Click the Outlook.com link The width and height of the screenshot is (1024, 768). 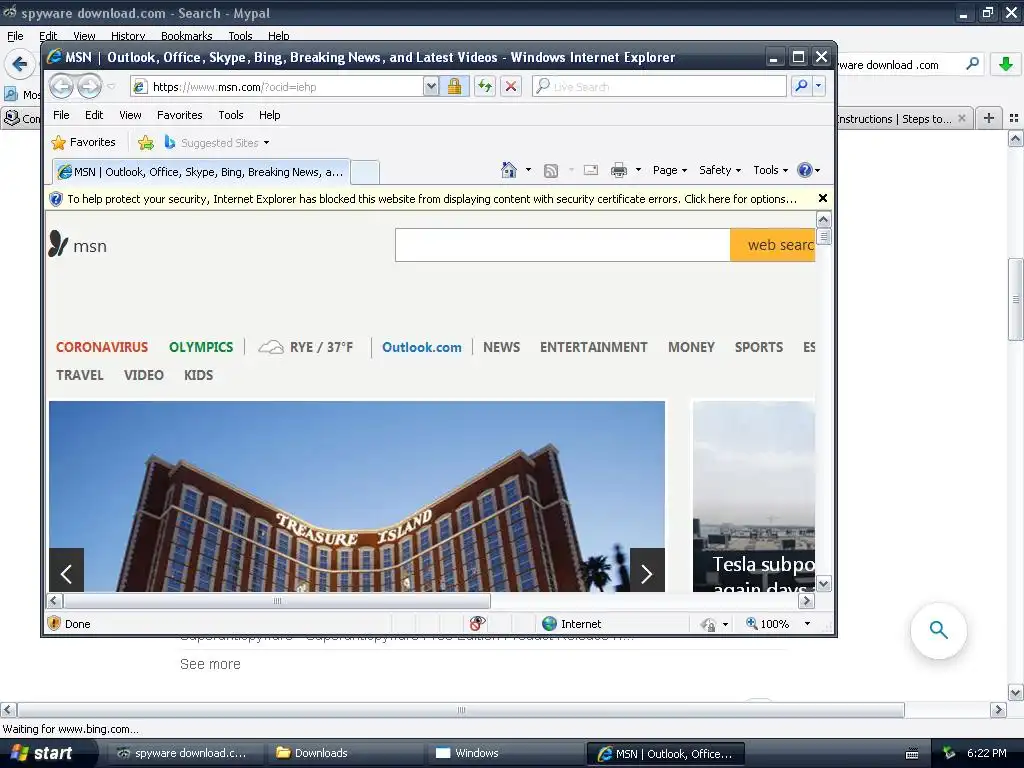[422, 347]
